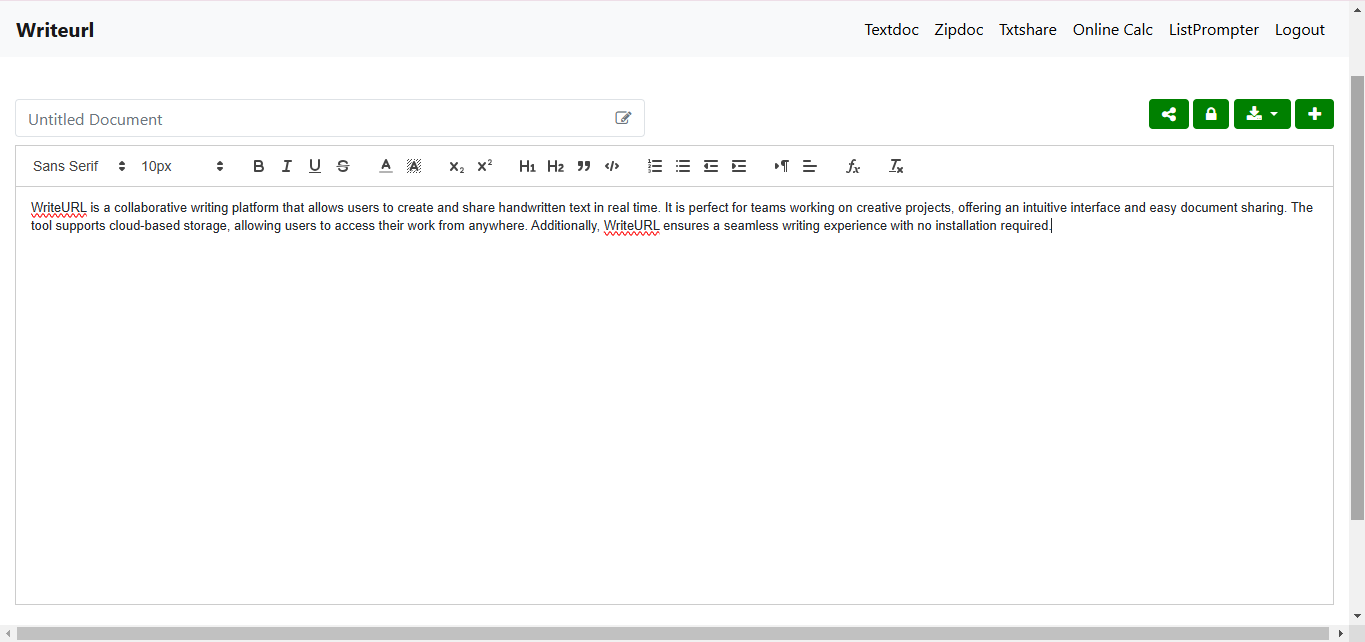
Task: Apply superscript formatting
Action: (484, 166)
